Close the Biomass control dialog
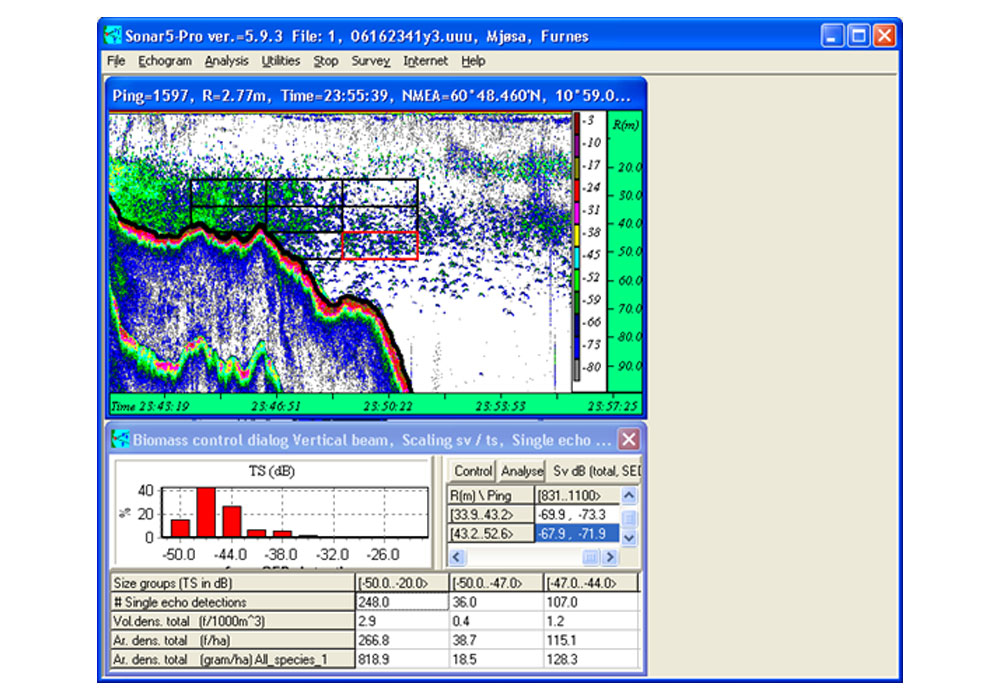This screenshot has height=700, width=1000. pos(628,440)
